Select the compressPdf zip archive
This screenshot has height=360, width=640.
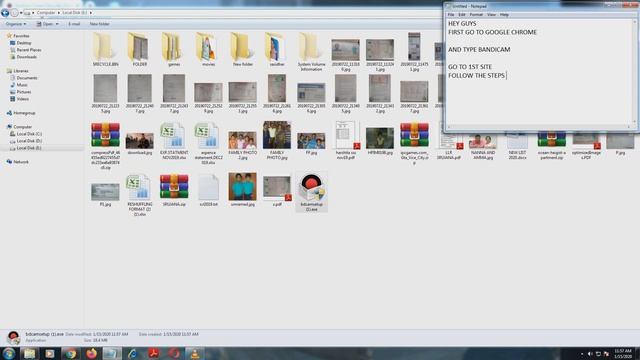point(105,135)
